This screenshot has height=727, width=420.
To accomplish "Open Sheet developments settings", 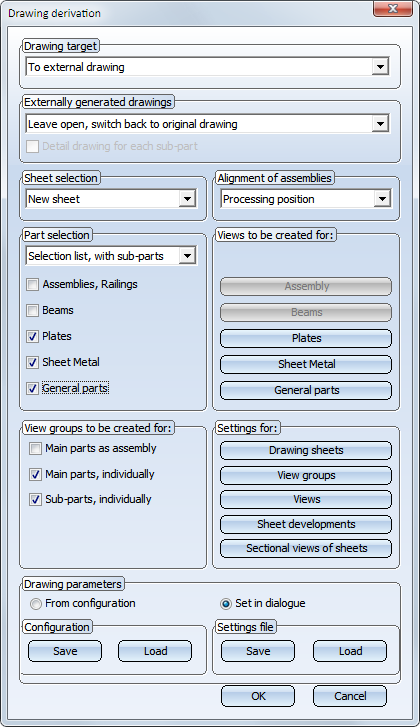I will (x=306, y=524).
